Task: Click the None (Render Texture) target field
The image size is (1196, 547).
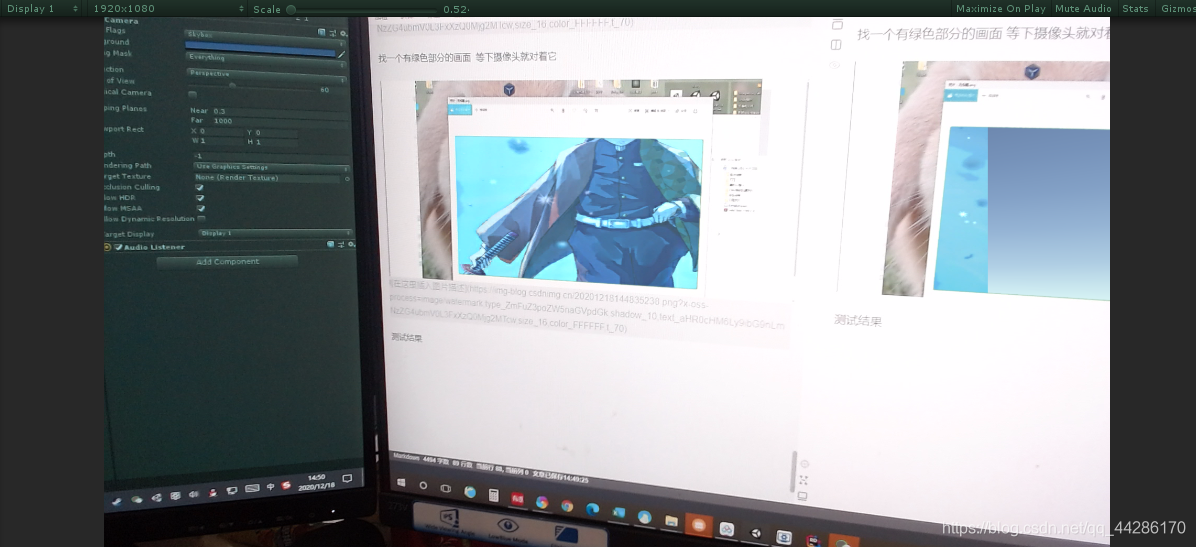Action: (x=267, y=178)
